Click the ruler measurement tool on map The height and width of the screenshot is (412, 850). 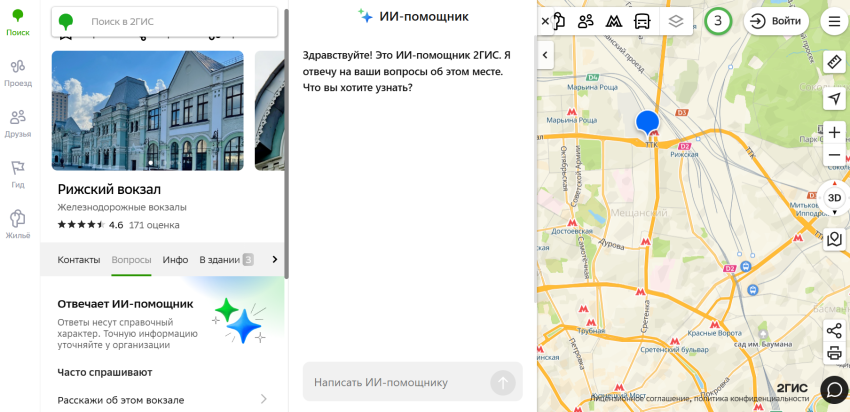pyautogui.click(x=834, y=62)
